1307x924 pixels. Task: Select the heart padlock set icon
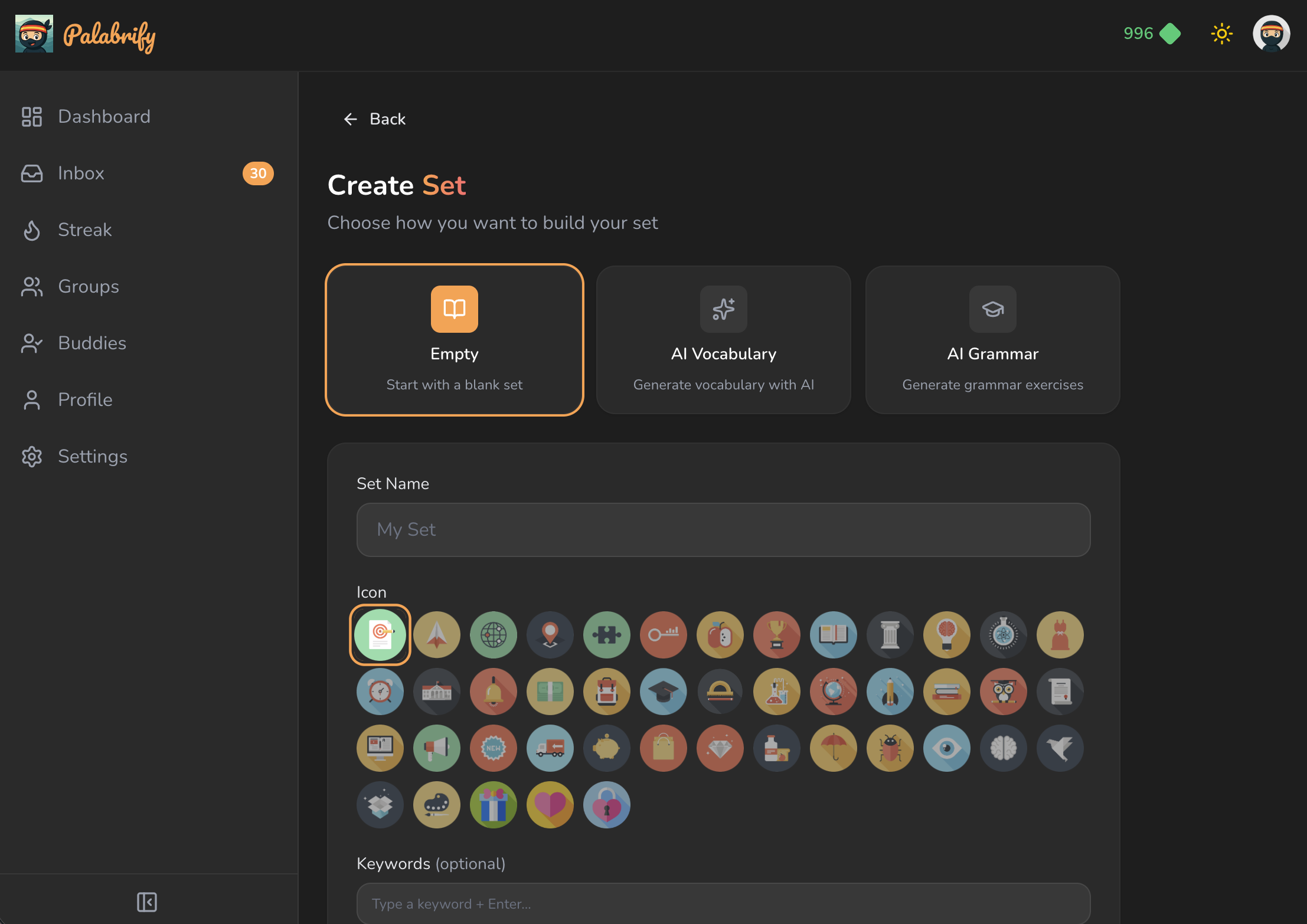coord(607,805)
